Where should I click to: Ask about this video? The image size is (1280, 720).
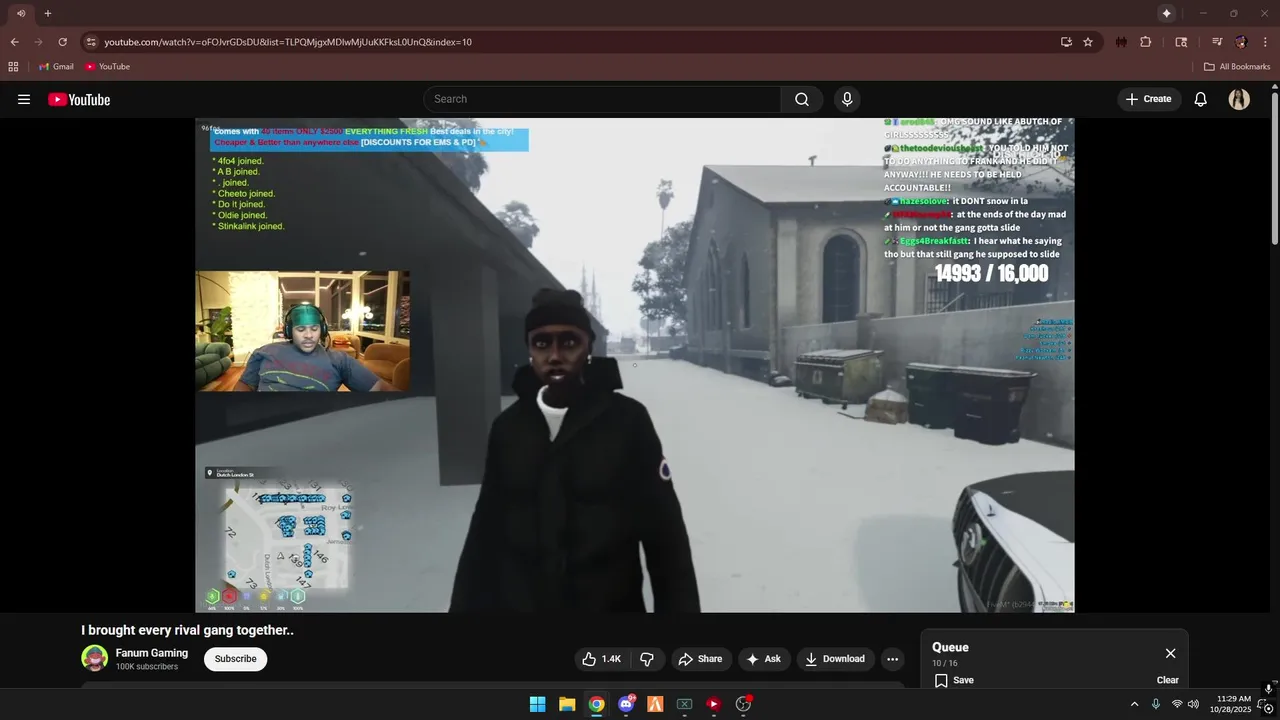click(x=764, y=659)
